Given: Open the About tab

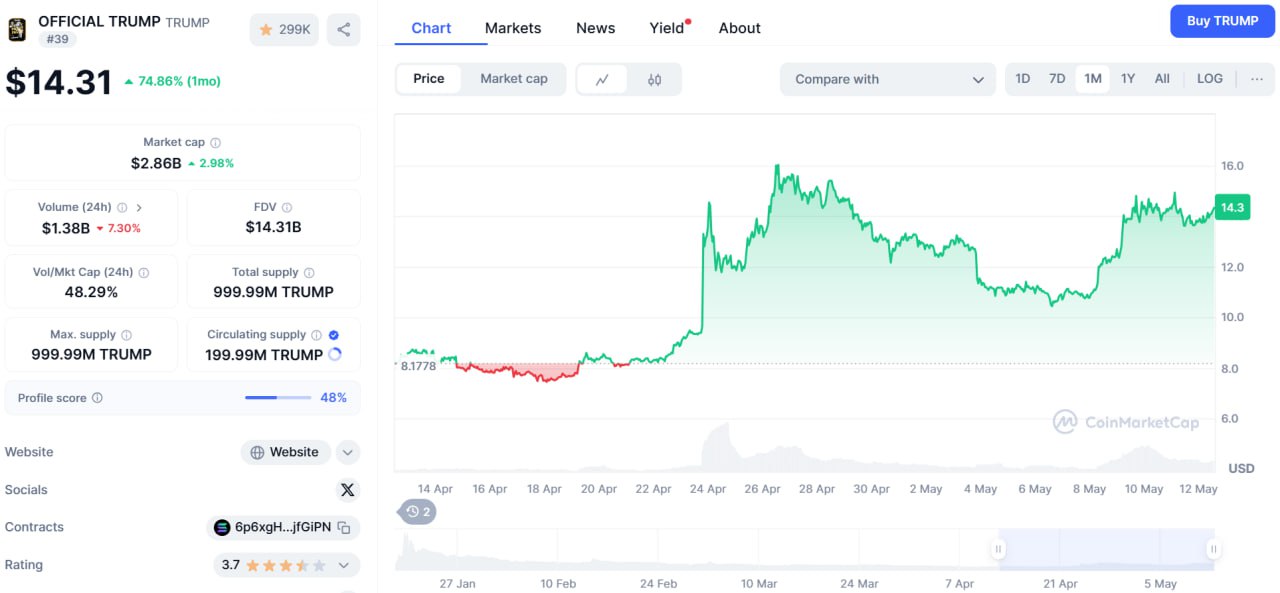Looking at the screenshot, I should click(740, 28).
